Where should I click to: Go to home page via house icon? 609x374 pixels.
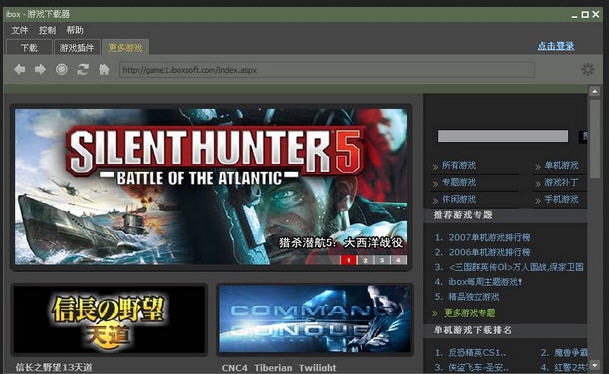[x=104, y=70]
